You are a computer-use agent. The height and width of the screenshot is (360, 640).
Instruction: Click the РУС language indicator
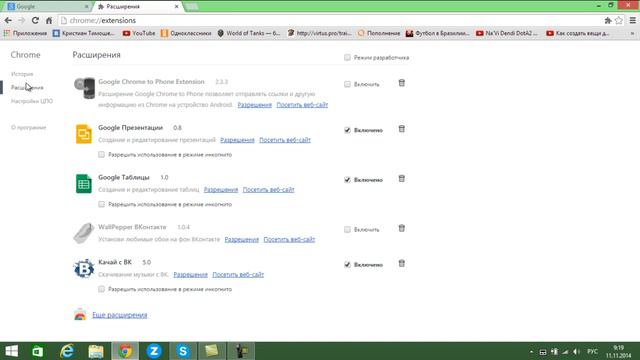click(592, 351)
